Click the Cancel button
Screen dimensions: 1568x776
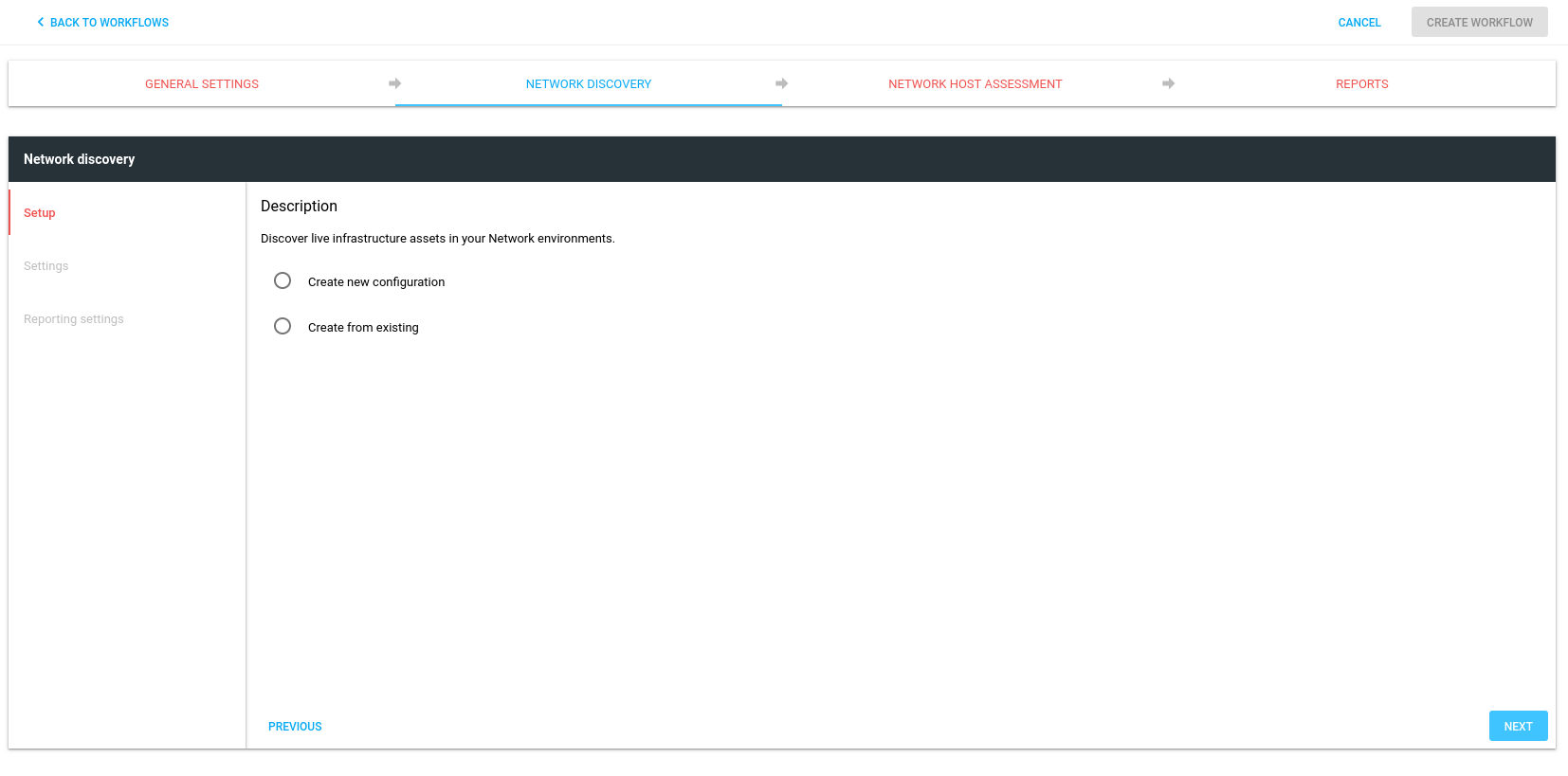click(x=1358, y=23)
